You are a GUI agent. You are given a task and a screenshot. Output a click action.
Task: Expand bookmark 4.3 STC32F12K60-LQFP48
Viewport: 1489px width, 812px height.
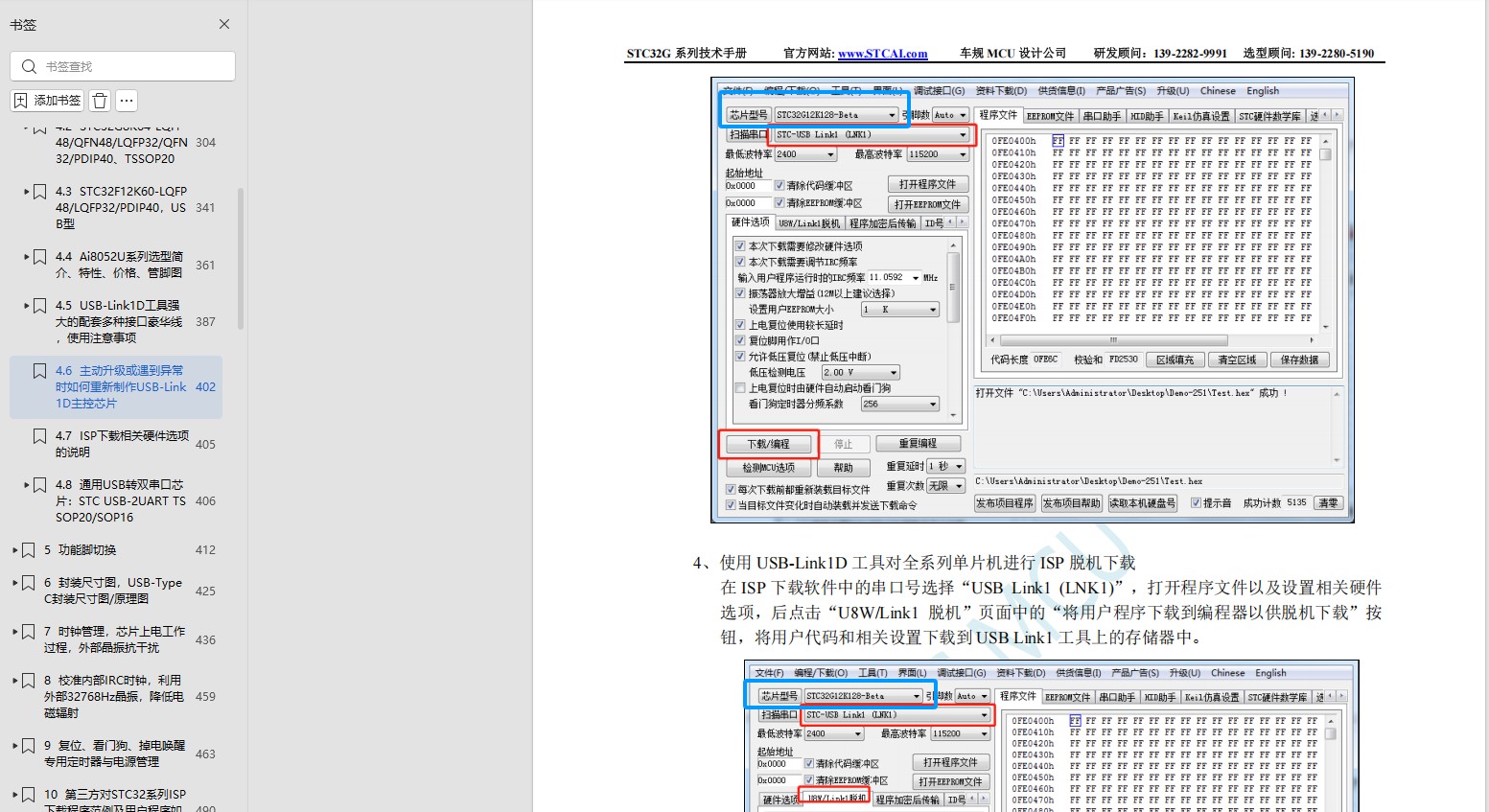pyautogui.click(x=26, y=192)
